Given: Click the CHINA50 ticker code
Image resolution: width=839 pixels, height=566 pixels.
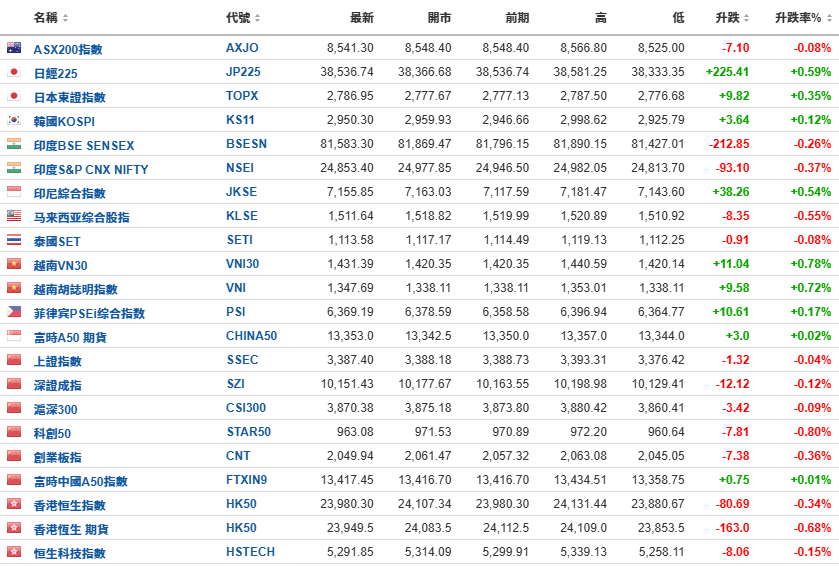Looking at the screenshot, I should pos(251,336).
